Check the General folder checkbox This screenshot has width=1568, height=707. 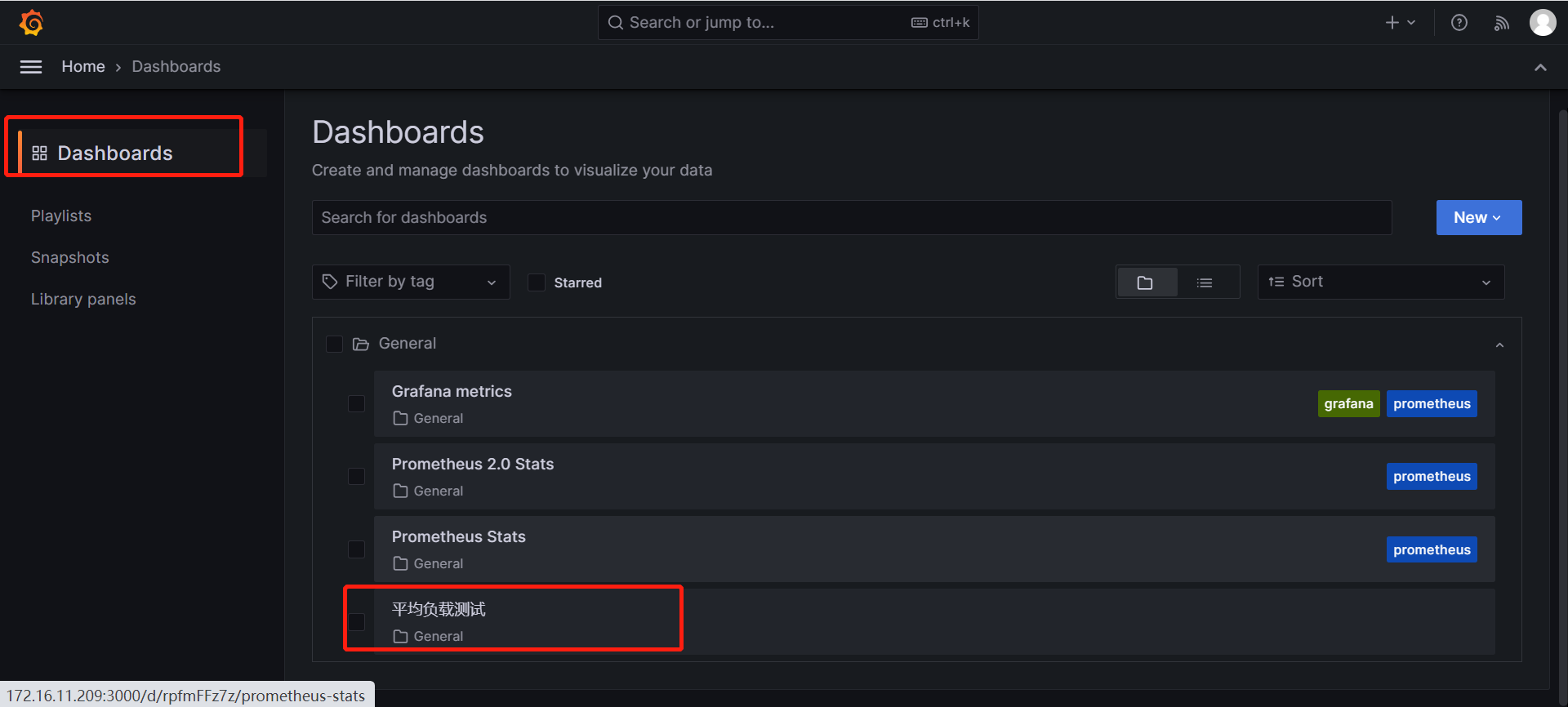(334, 344)
